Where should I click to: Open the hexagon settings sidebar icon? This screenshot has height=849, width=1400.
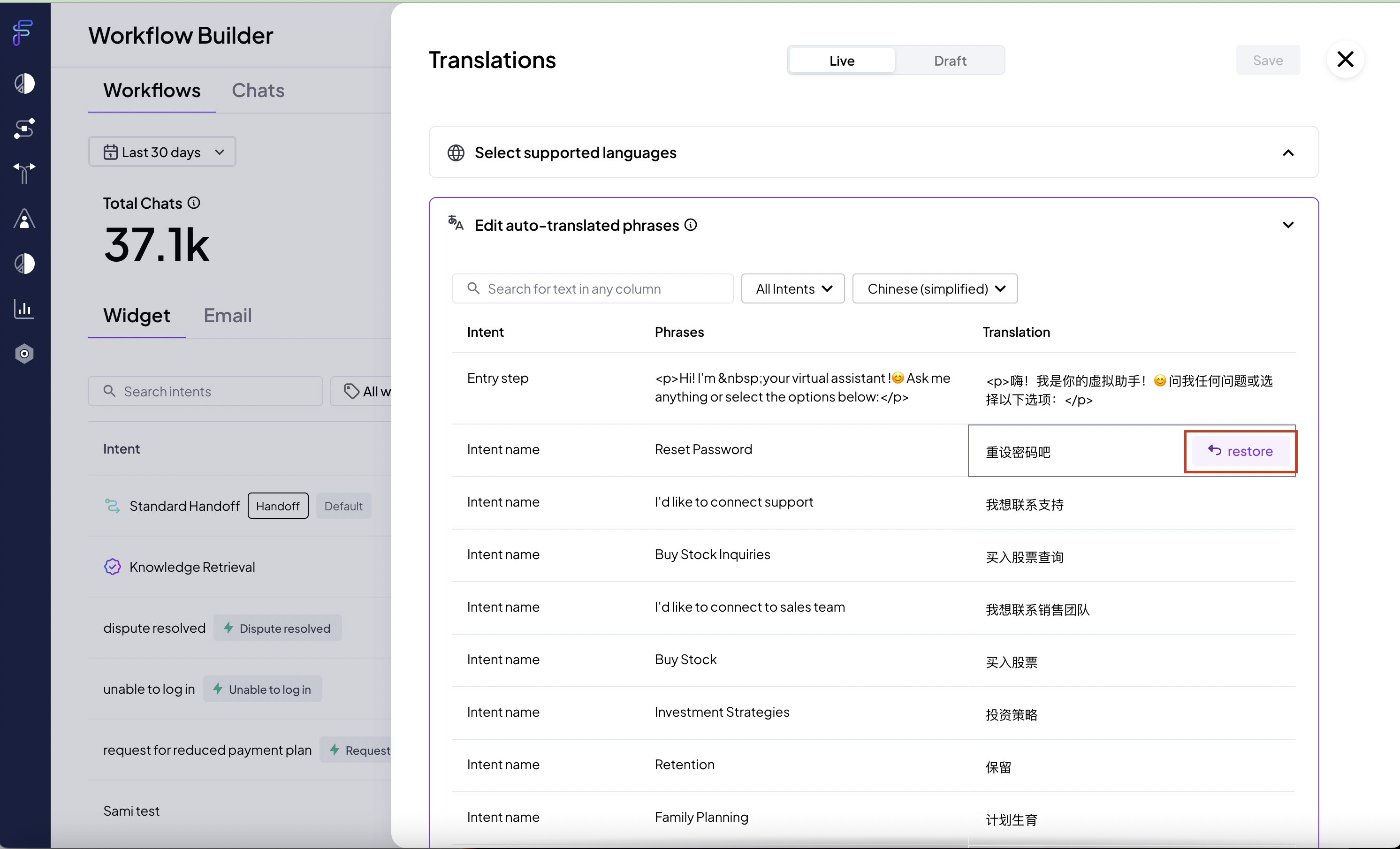pos(24,354)
